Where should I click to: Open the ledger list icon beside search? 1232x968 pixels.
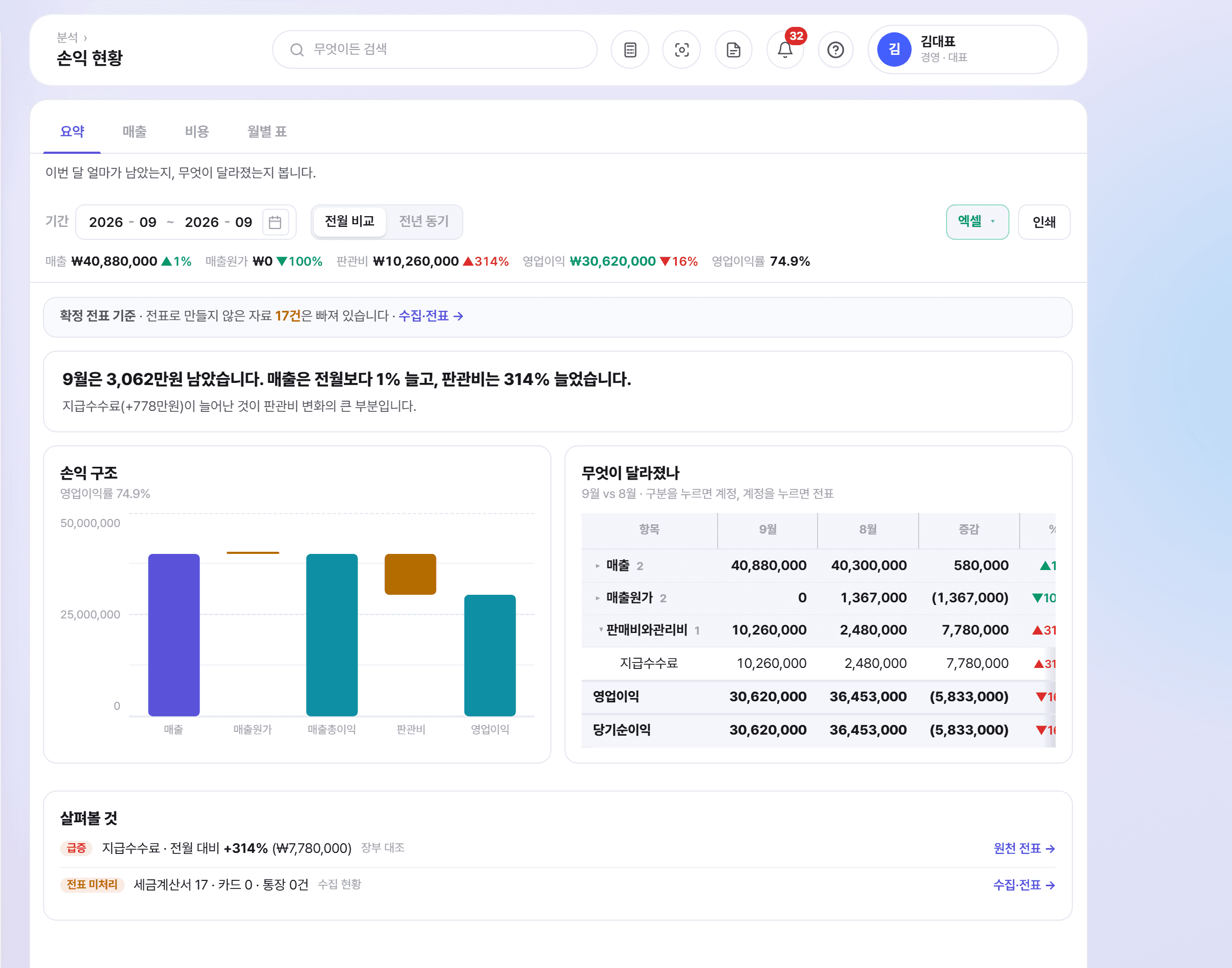(630, 50)
